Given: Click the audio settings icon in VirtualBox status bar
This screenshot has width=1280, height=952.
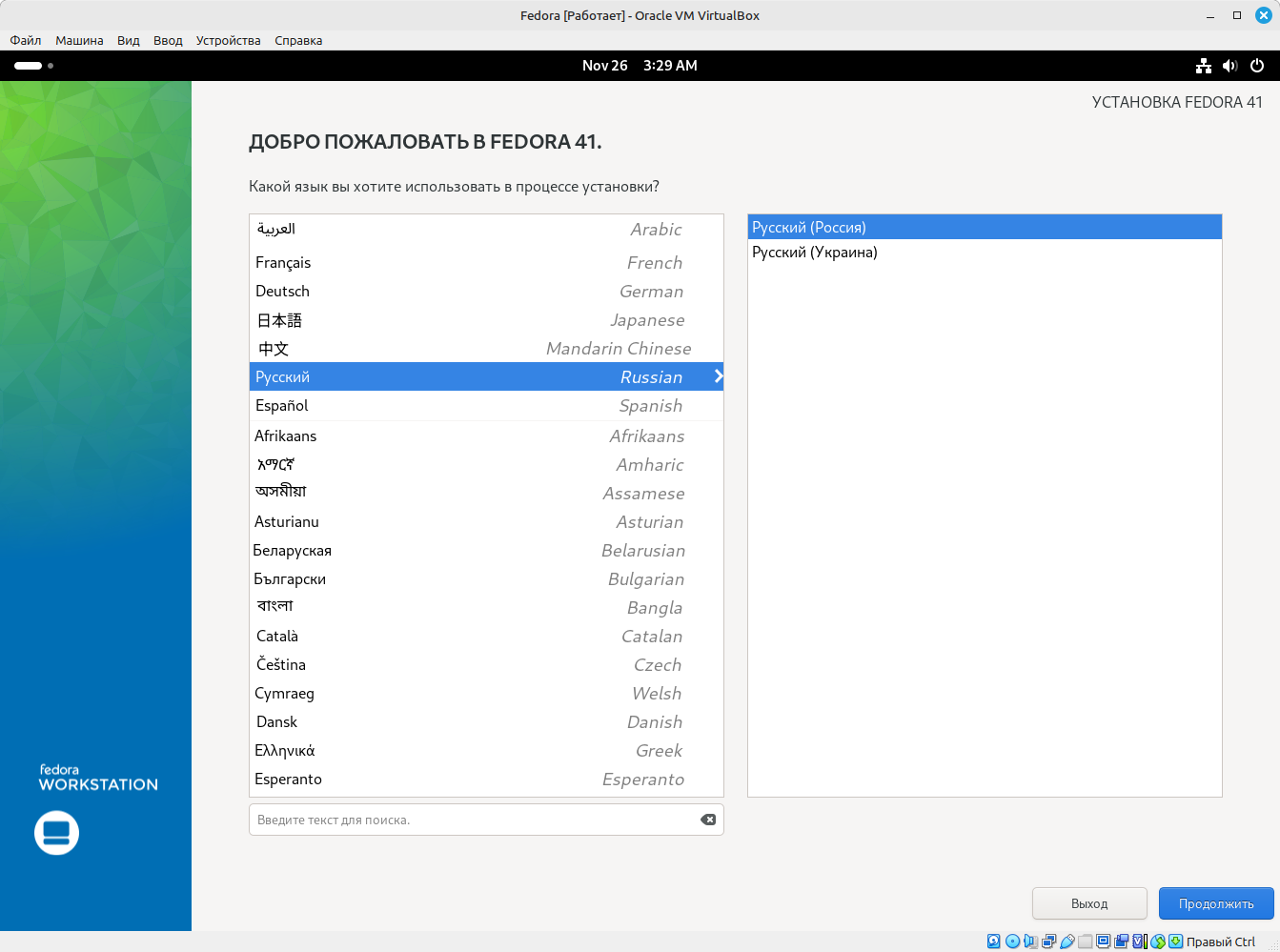Looking at the screenshot, I should [x=1030, y=942].
